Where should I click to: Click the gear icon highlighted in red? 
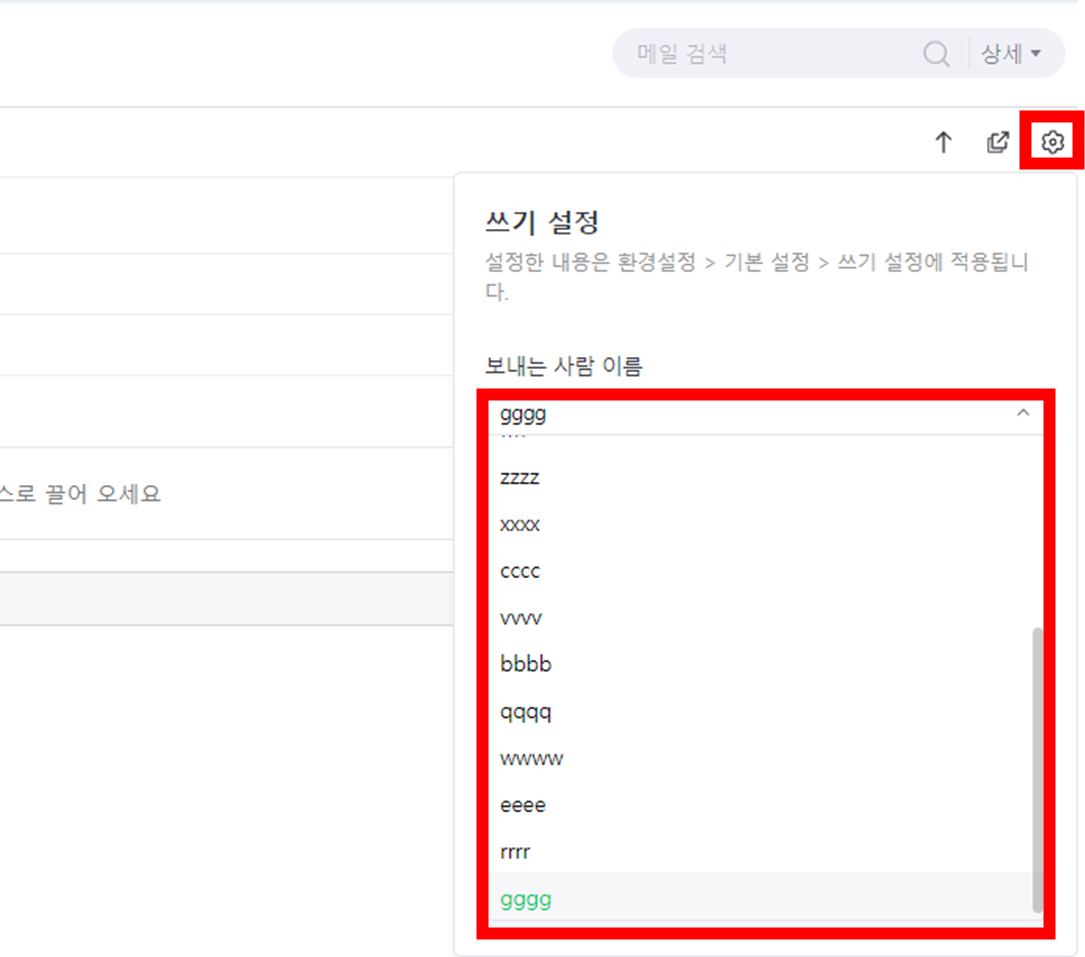point(1053,142)
